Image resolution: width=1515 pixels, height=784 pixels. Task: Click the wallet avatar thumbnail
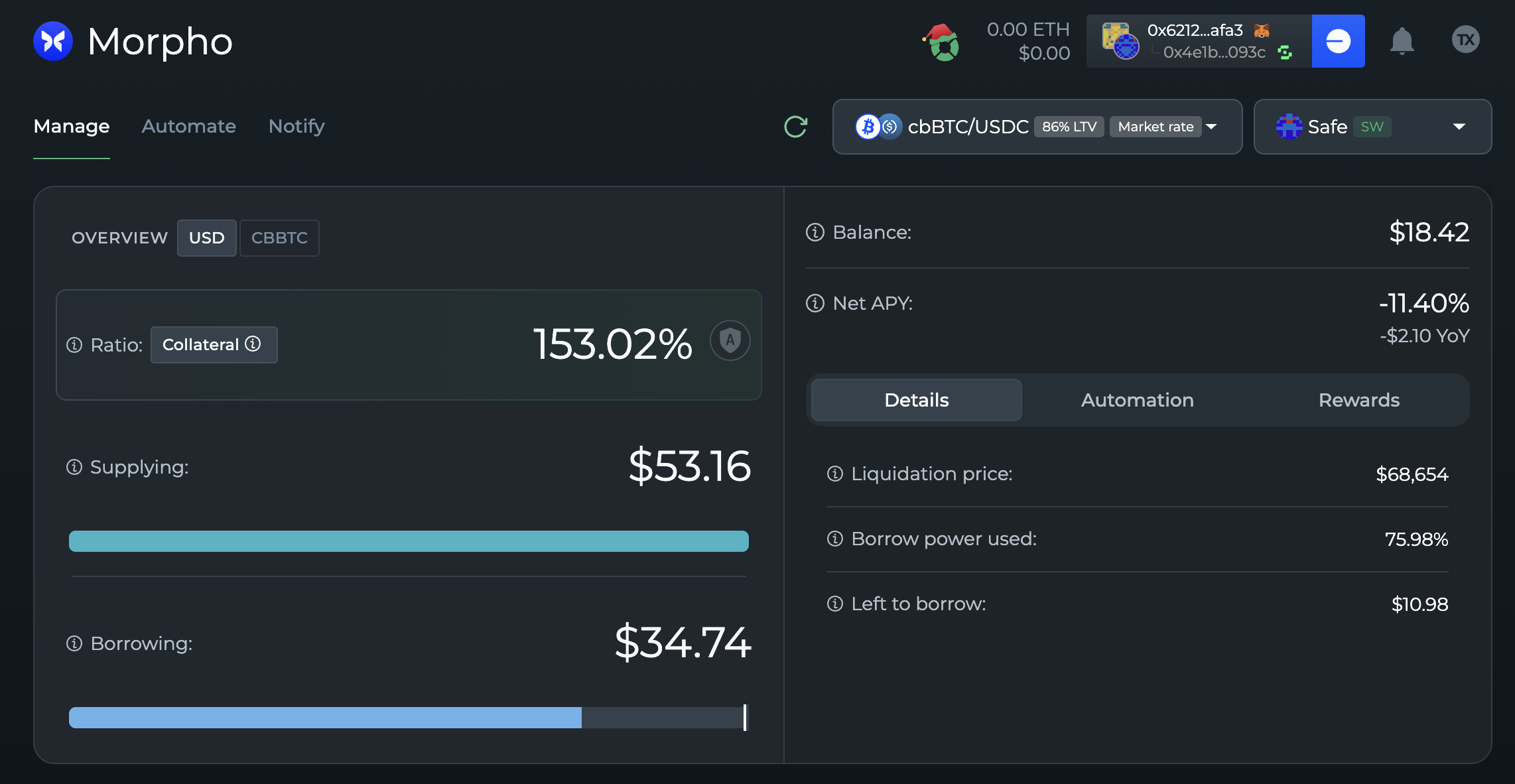pyautogui.click(x=1120, y=41)
